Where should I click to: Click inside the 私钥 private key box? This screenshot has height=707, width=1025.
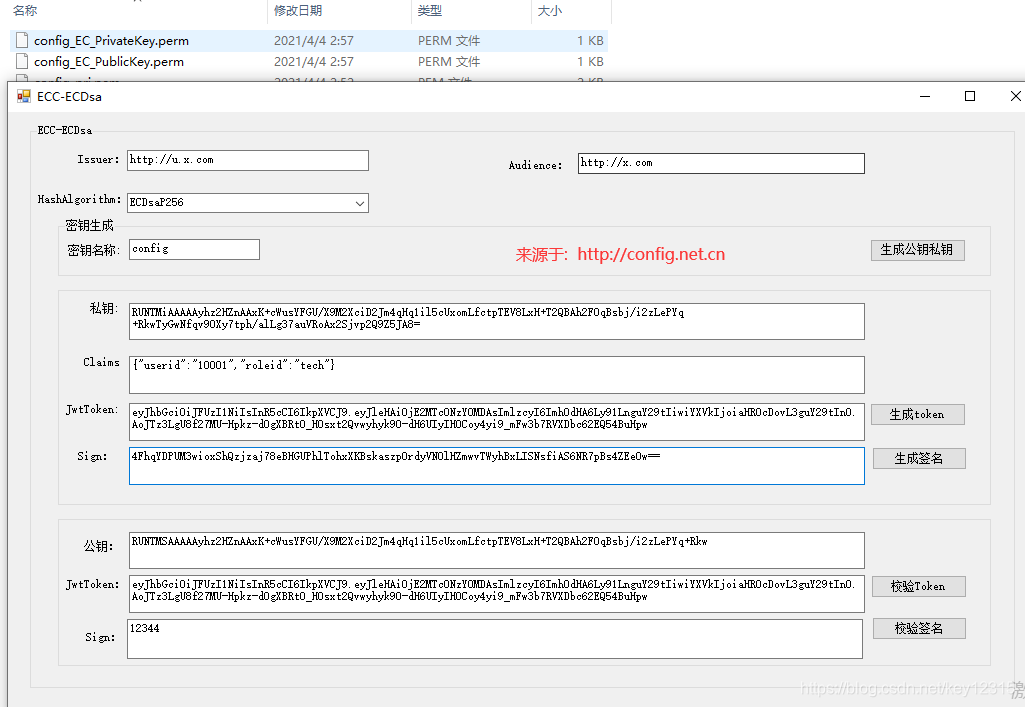(495, 321)
